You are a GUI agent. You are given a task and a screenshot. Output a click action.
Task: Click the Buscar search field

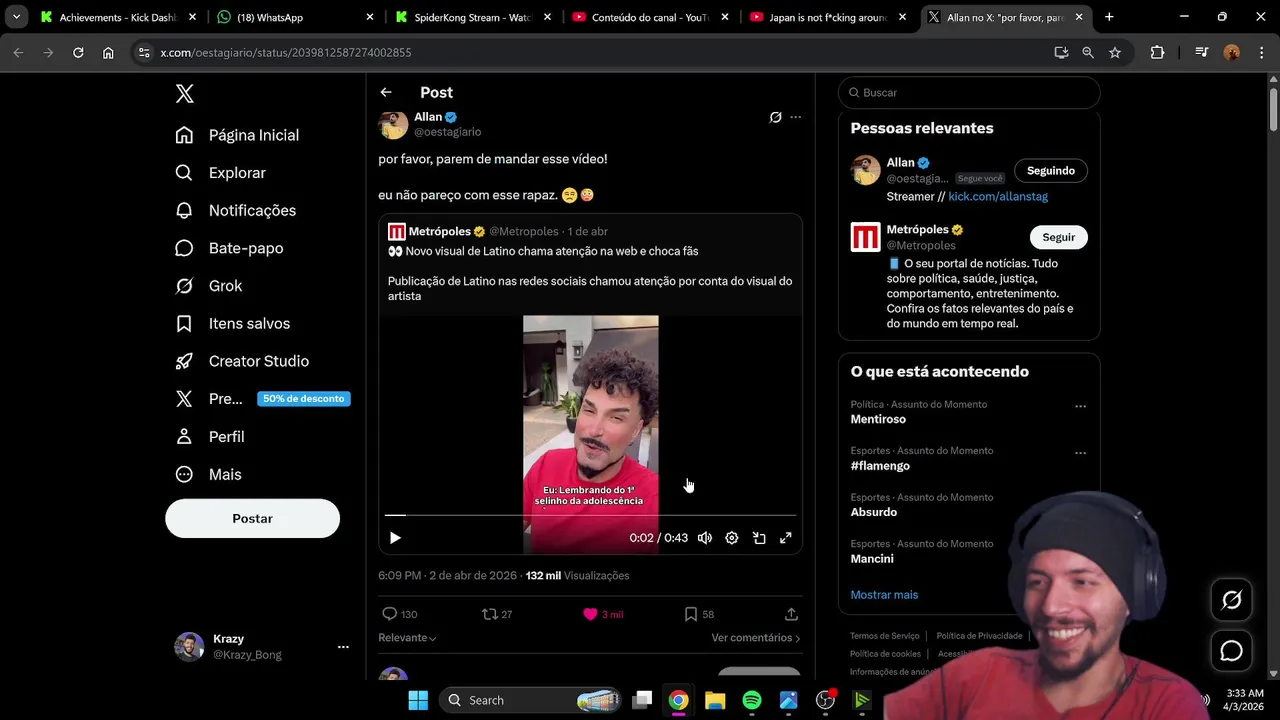click(x=969, y=92)
